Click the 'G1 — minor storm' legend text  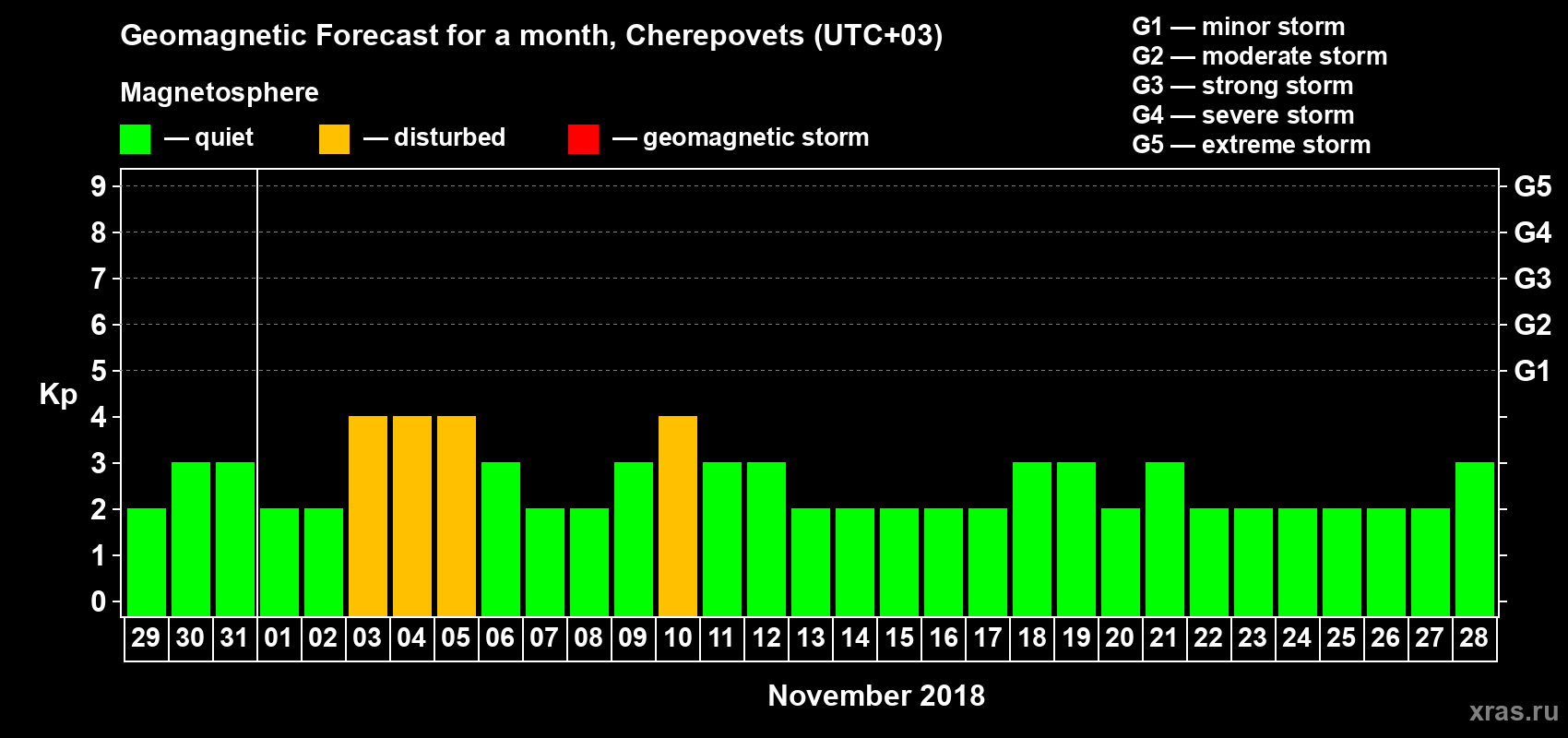(1239, 27)
